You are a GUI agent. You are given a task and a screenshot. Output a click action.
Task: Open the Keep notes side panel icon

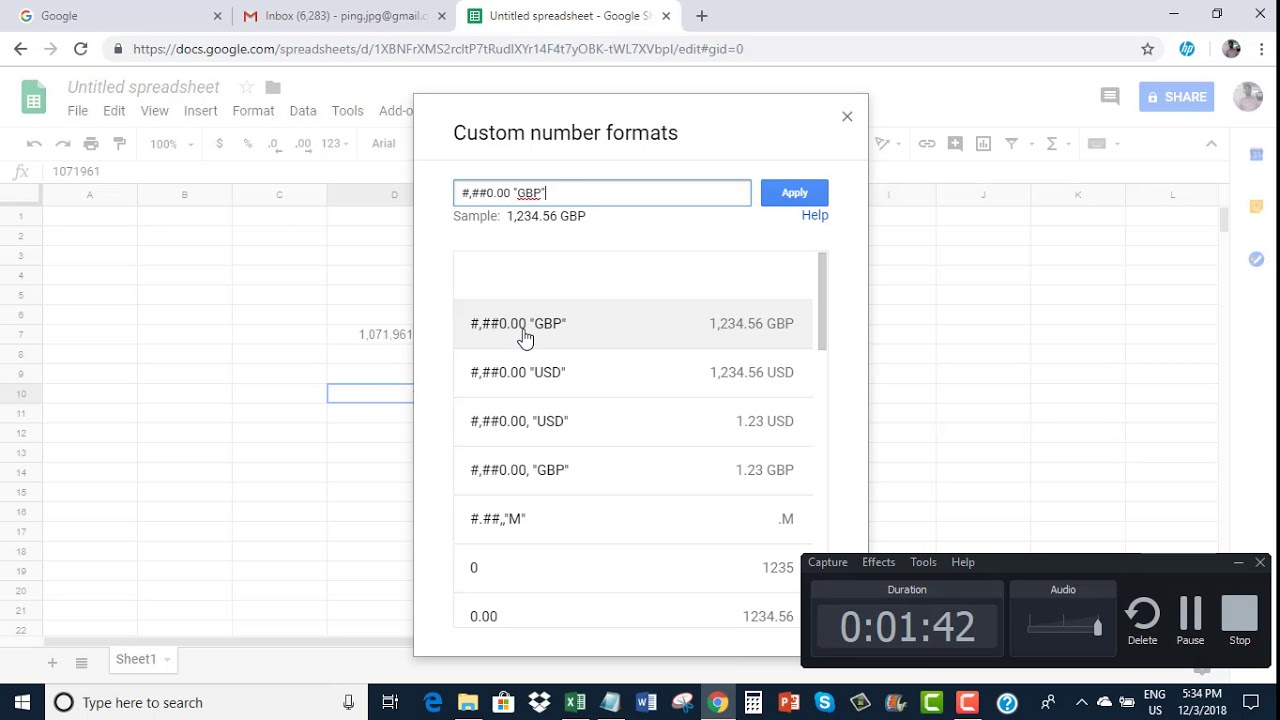click(1256, 207)
